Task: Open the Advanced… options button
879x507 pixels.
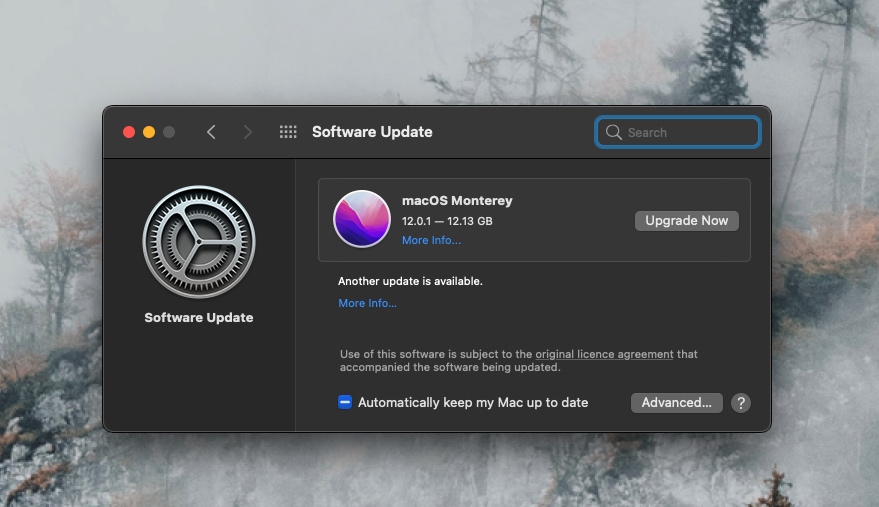Action: coord(677,403)
